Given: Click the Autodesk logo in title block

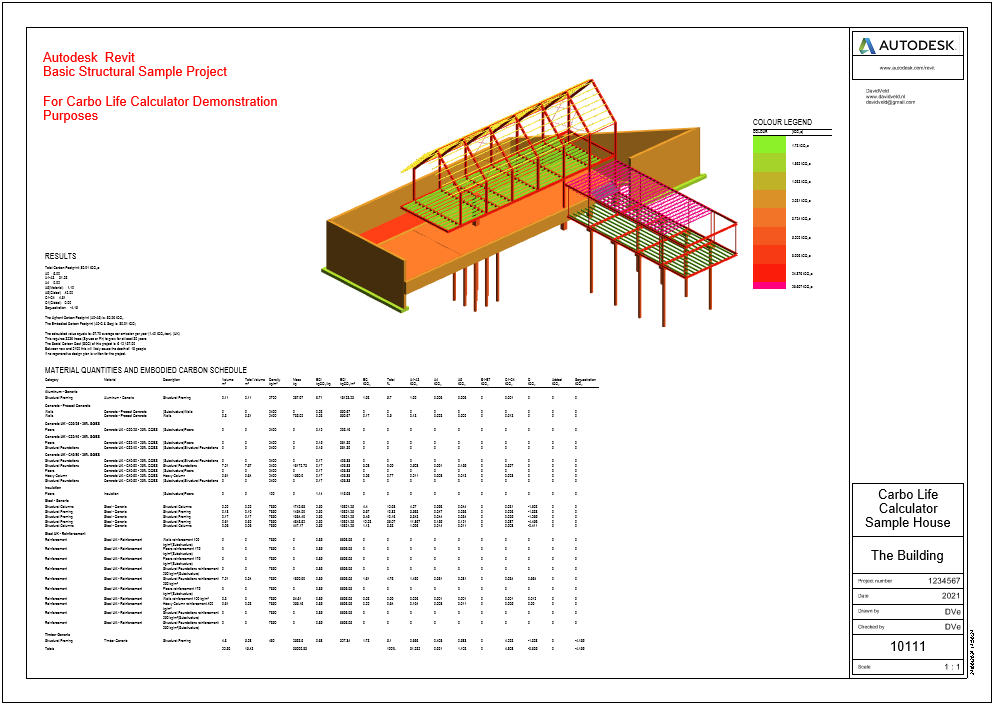Looking at the screenshot, I should 908,46.
